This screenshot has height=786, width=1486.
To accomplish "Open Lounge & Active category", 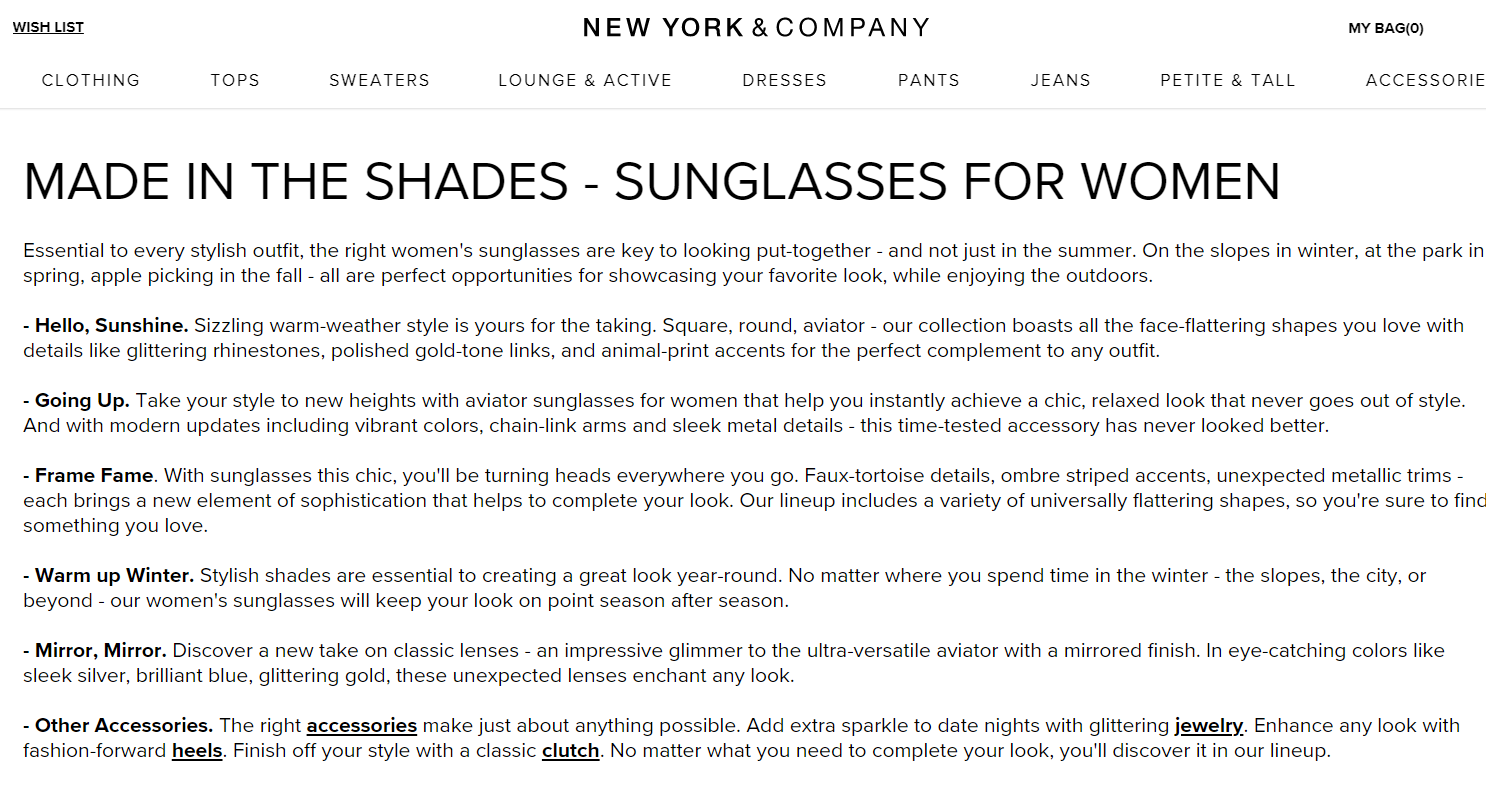I will point(585,80).
